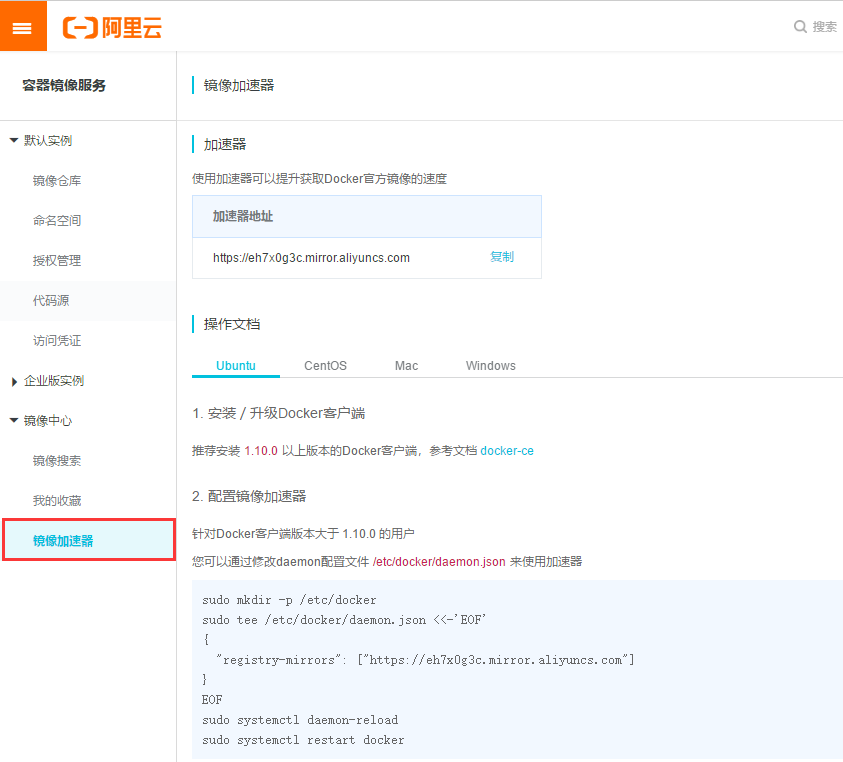Click the '1. 安装 / 升级Docker客户端' heading
This screenshot has width=843, height=762.
(278, 413)
